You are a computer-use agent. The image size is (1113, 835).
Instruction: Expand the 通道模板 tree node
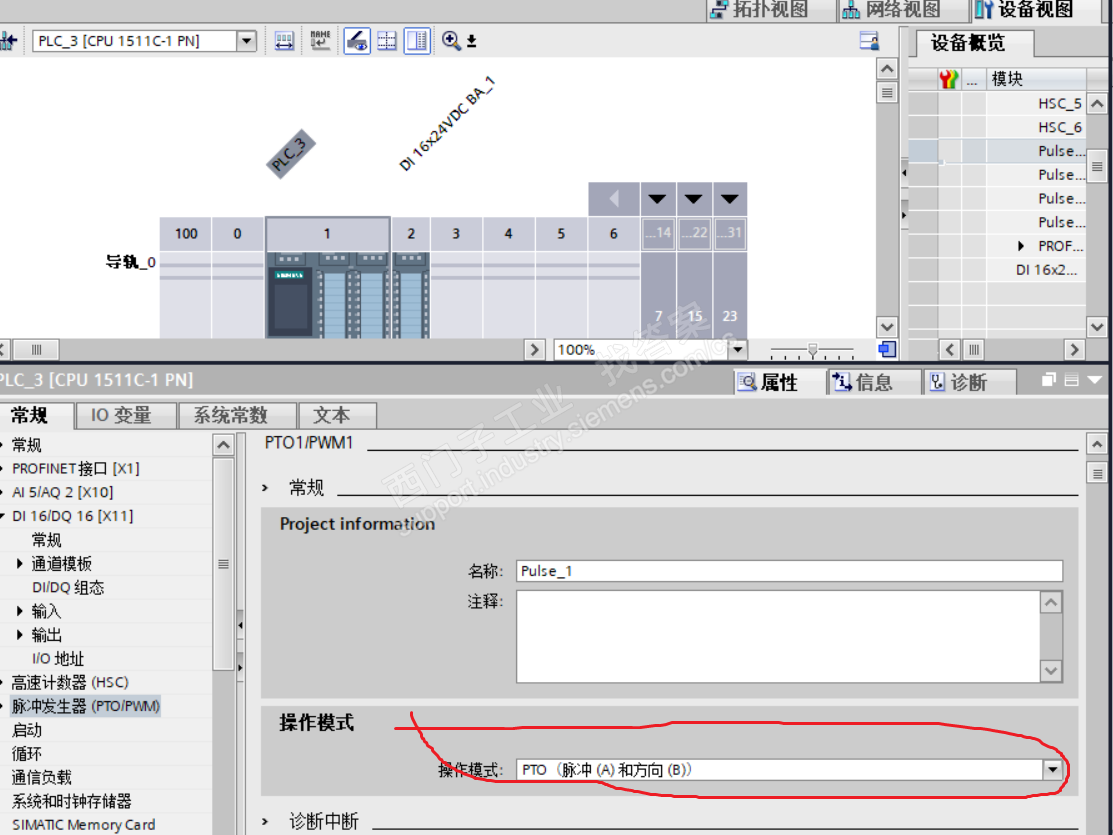pyautogui.click(x=20, y=564)
